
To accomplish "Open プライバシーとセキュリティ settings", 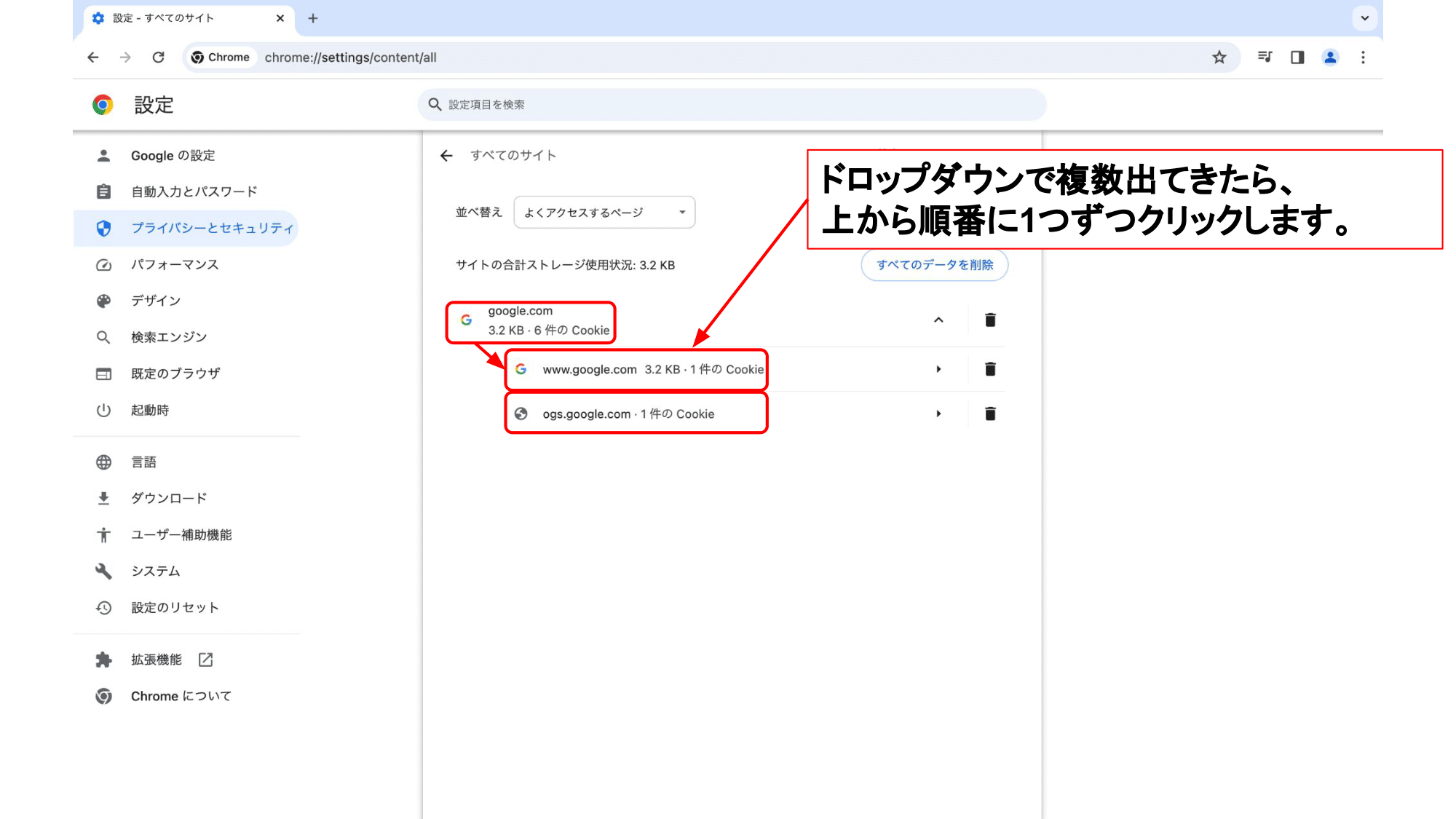I will coord(211,228).
